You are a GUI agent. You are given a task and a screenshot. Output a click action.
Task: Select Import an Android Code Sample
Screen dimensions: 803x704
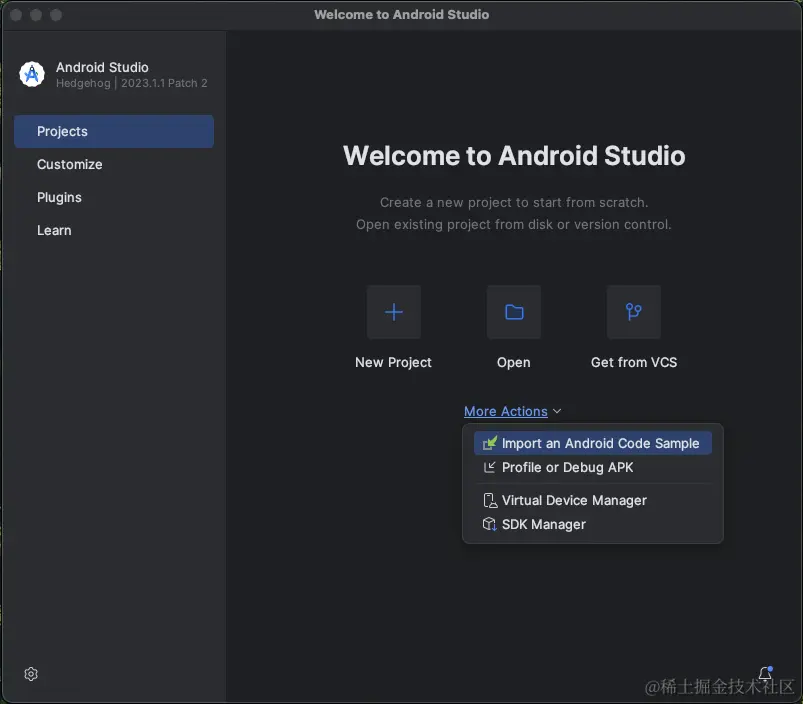[600, 443]
